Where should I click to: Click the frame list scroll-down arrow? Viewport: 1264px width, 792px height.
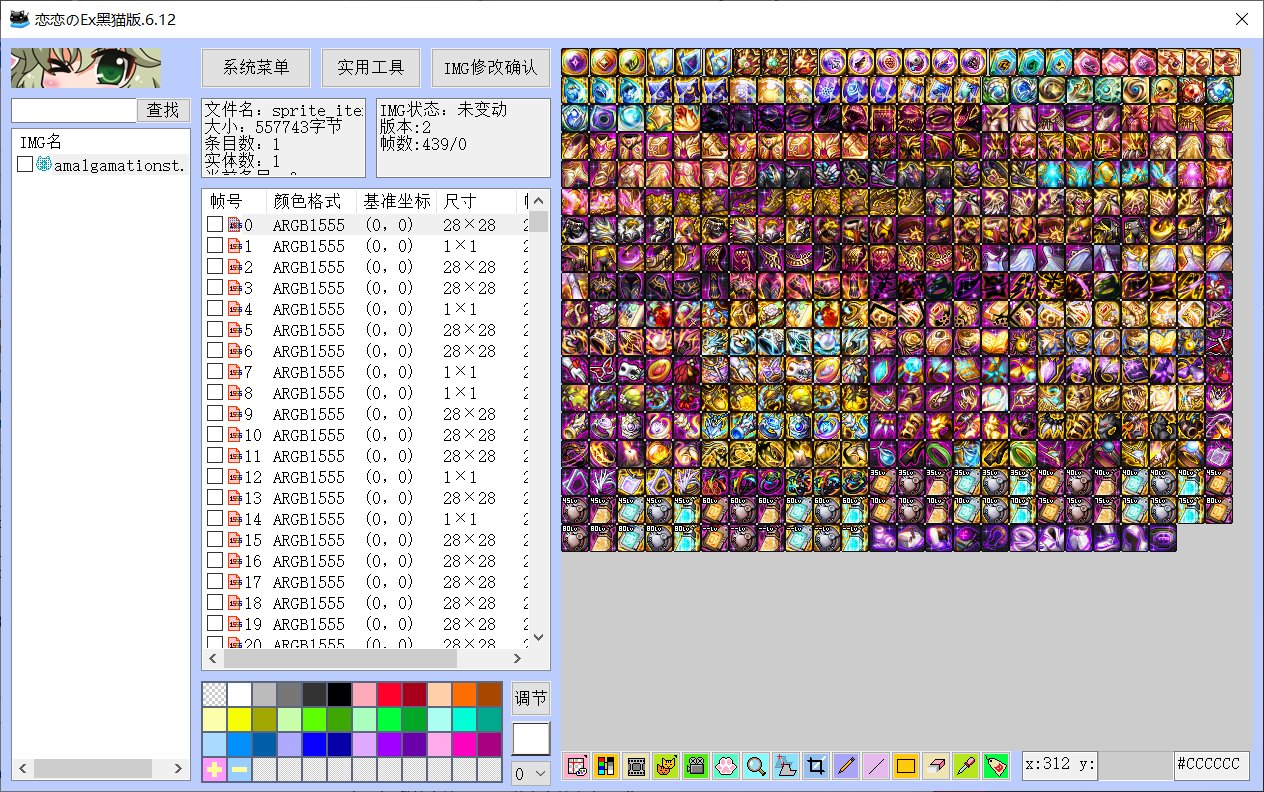point(538,637)
